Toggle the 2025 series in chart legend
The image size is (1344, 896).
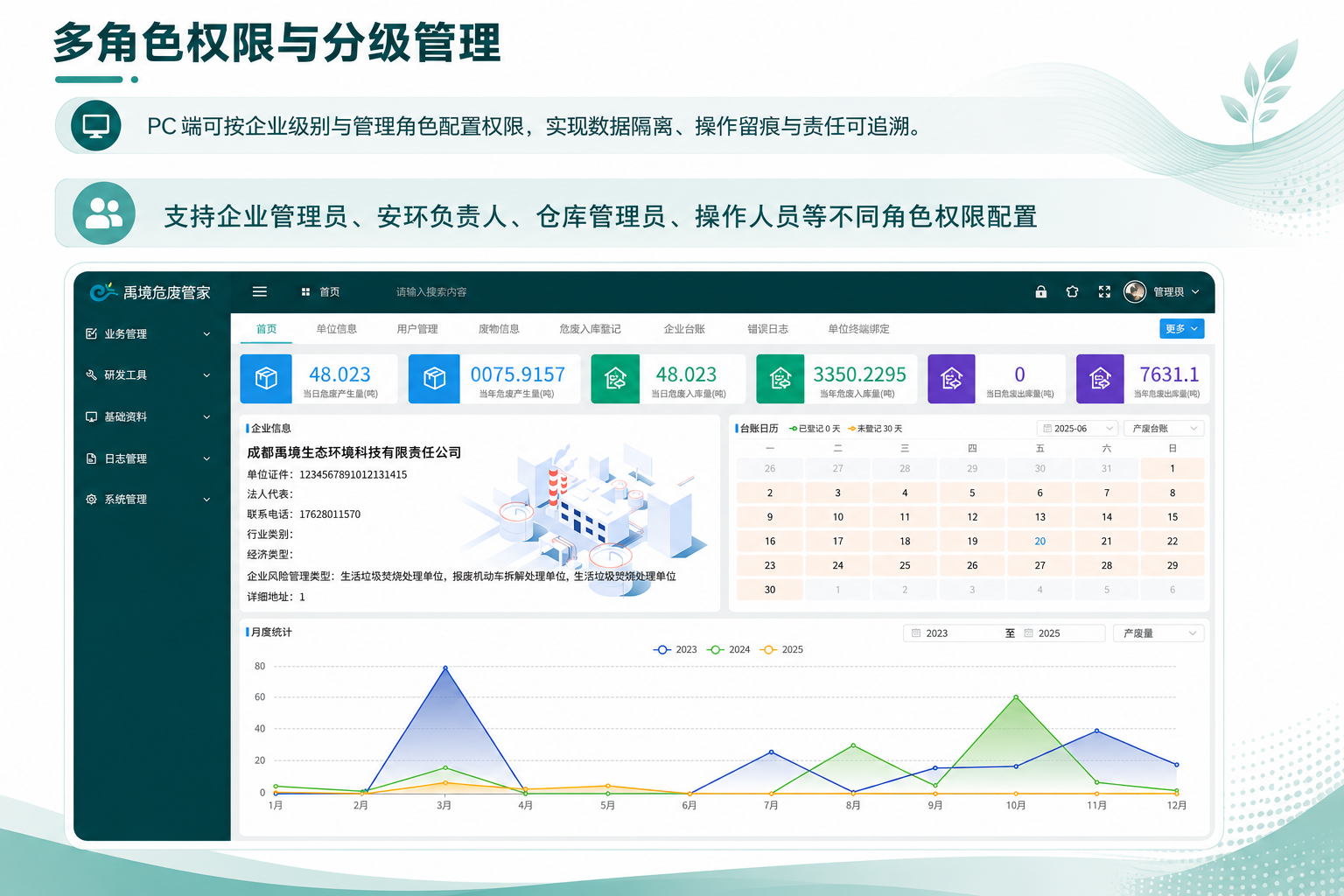782,649
